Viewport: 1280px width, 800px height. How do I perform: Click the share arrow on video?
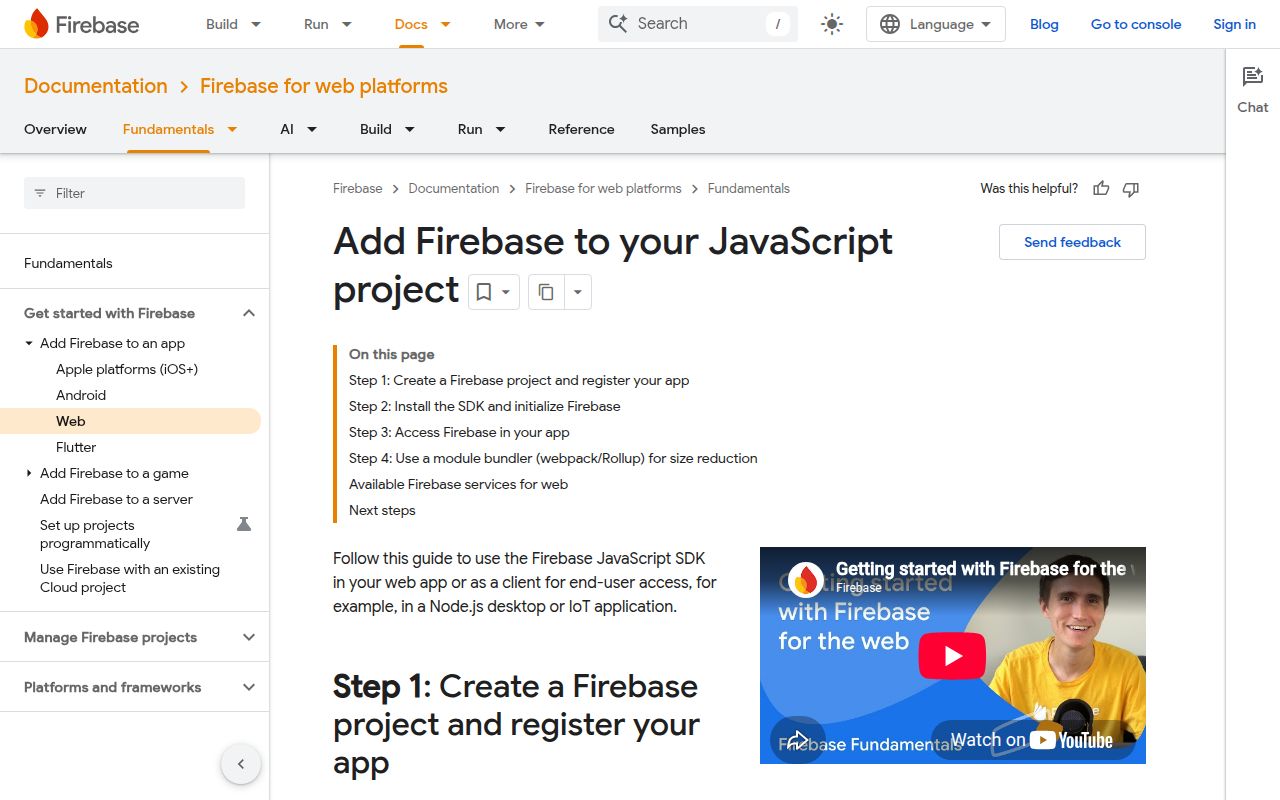797,740
